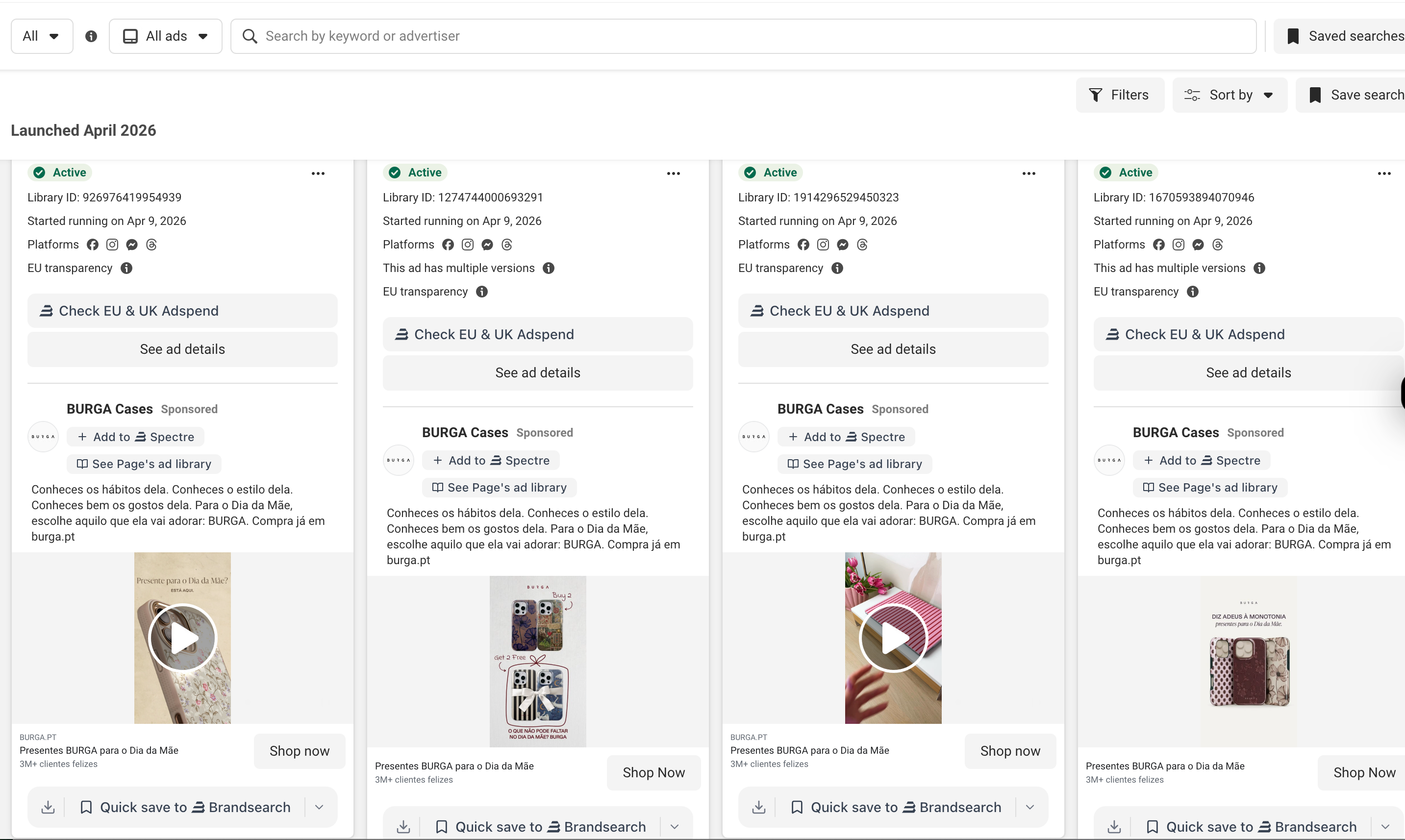This screenshot has height=840, width=1405.
Task: Click the info icon beside the All dropdown
Action: coord(91,36)
